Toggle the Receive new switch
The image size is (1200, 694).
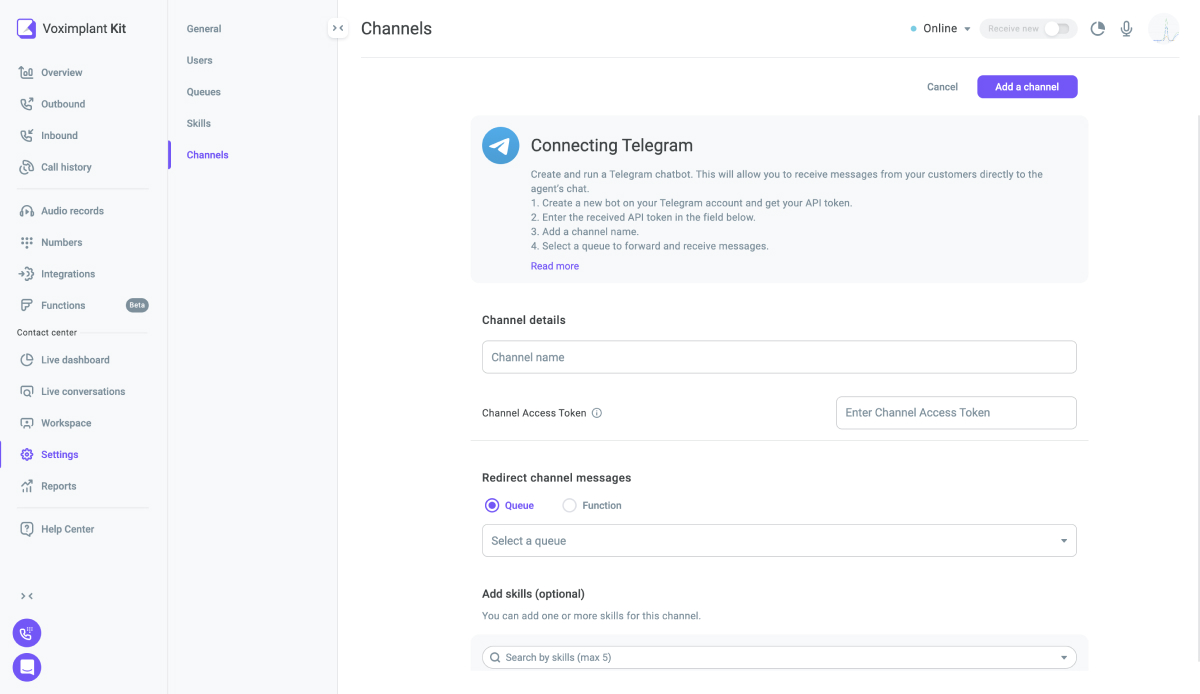1057,29
